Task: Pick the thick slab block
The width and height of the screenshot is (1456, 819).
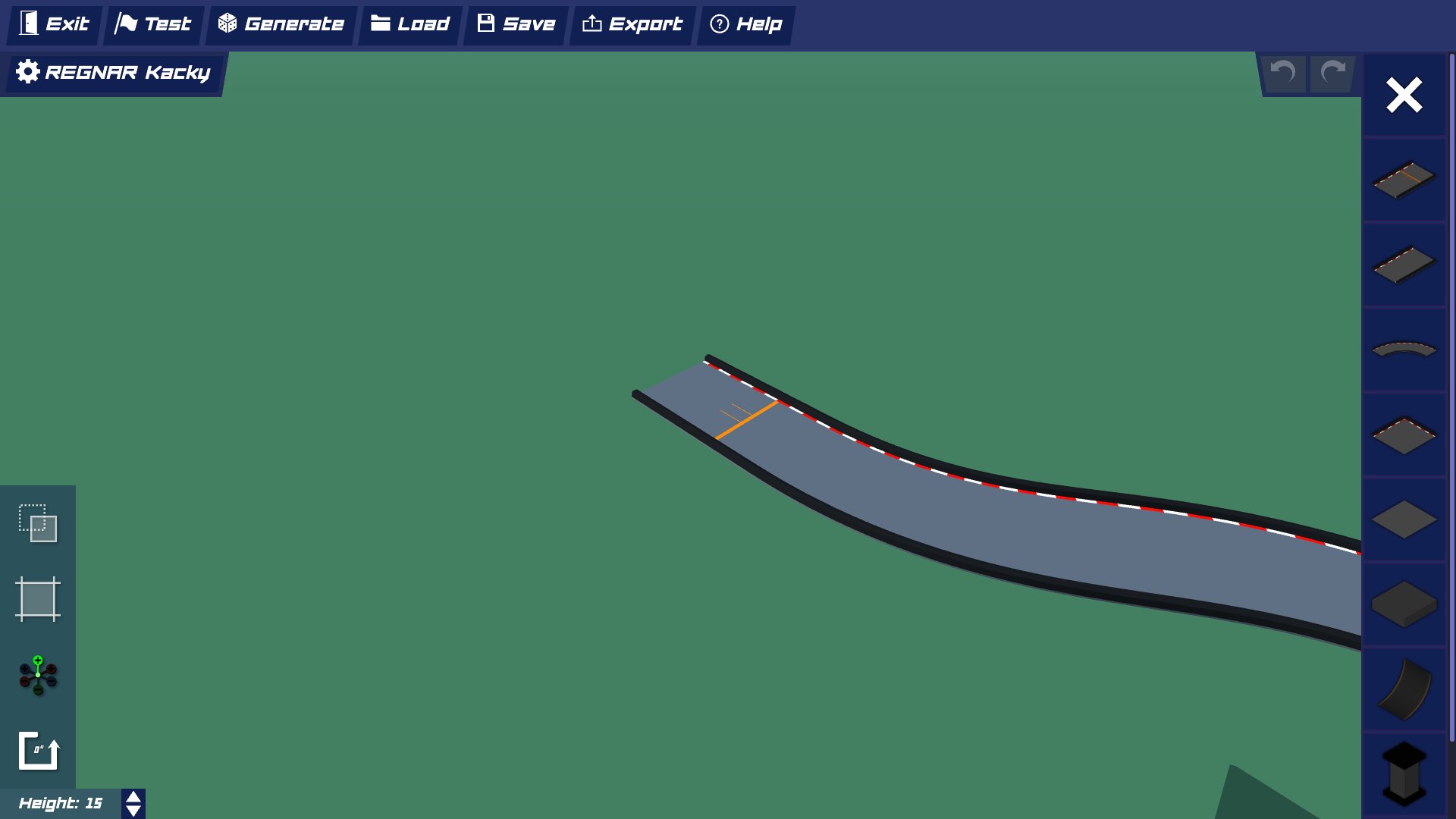Action: tap(1404, 604)
